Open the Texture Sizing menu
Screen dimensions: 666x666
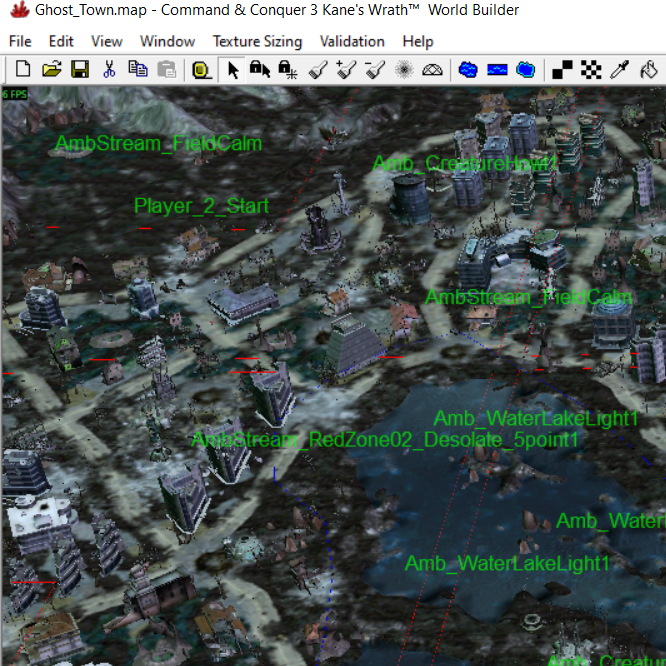tap(257, 41)
